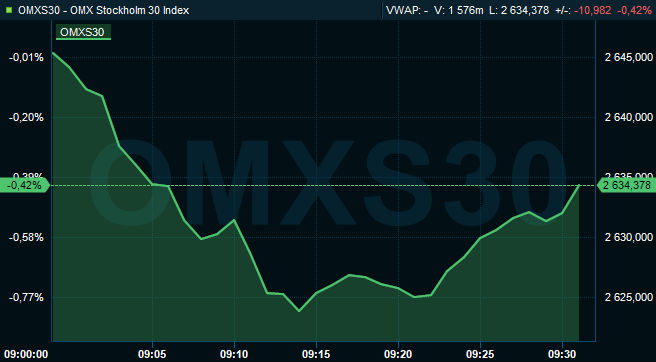Click the 09:00:00 start time label
Screen dimensions: 656x362
(x=25, y=355)
